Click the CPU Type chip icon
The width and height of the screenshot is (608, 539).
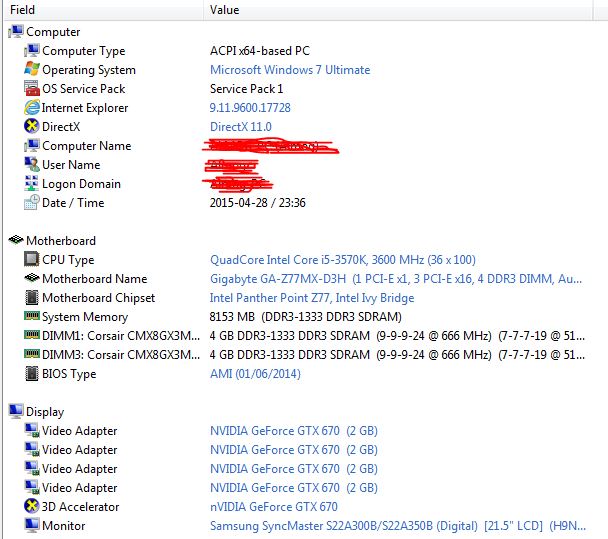pyautogui.click(x=32, y=260)
